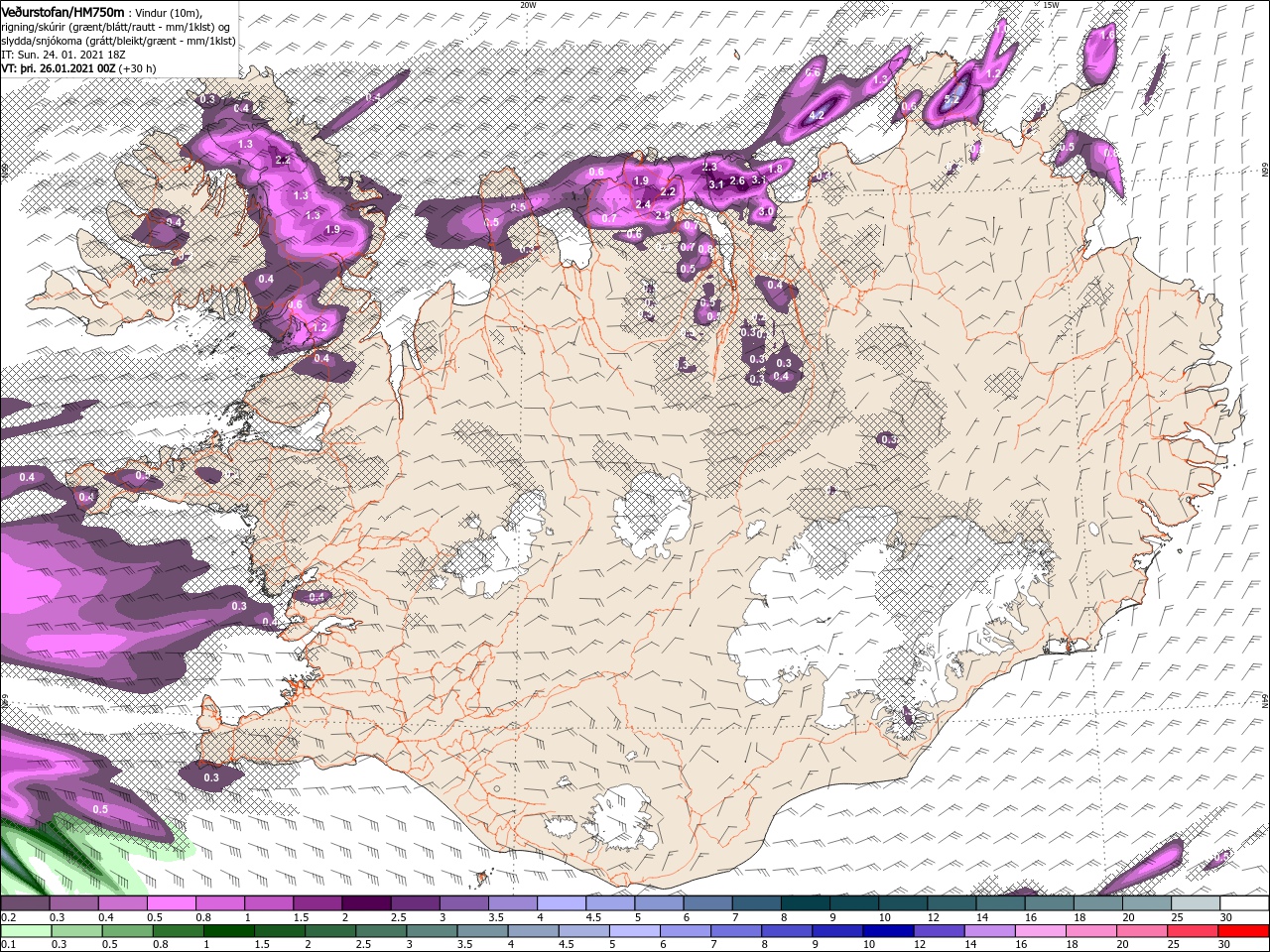Click the 0.2 label on the upper legend
Viewport: 1270px width, 952px height.
8,918
